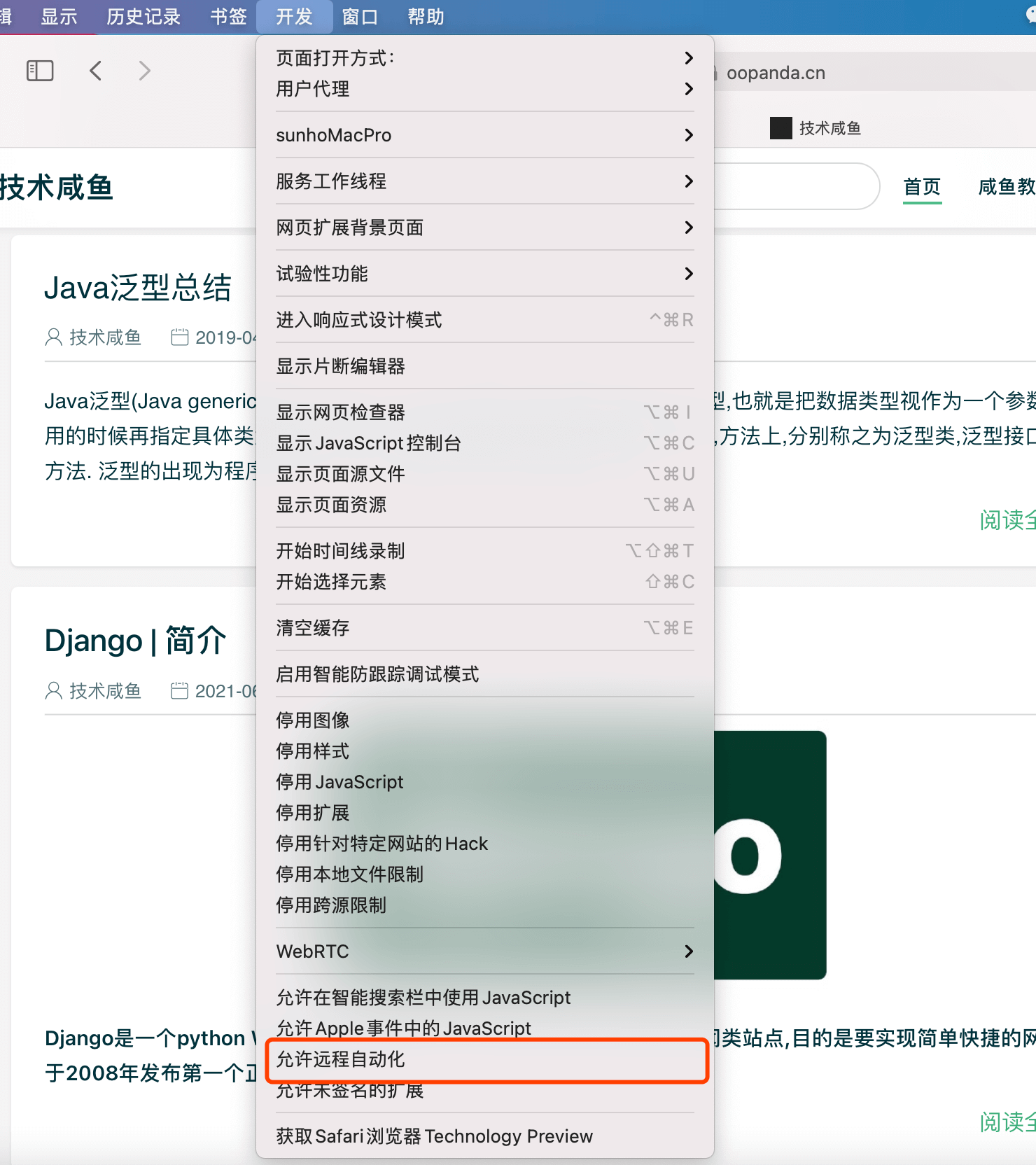The height and width of the screenshot is (1165, 1036).
Task: Choose 清空缓存
Action: 485,628
